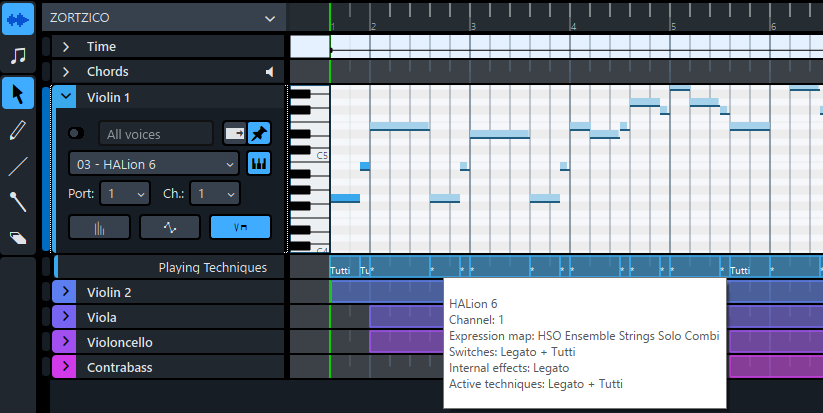823x413 pixels.
Task: Select the Violin 2 track name
Action: pyautogui.click(x=109, y=292)
